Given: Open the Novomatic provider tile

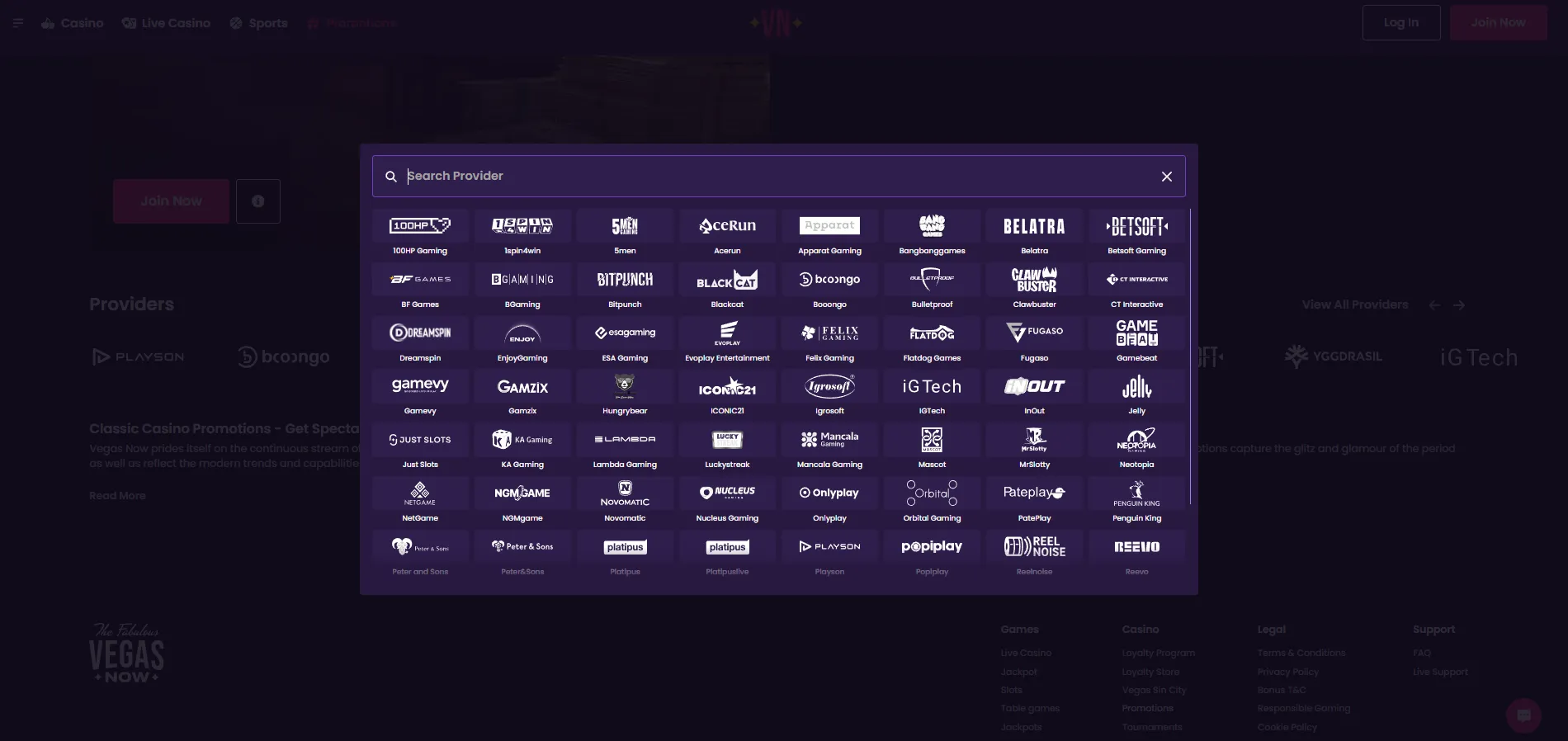Looking at the screenshot, I should (x=625, y=493).
